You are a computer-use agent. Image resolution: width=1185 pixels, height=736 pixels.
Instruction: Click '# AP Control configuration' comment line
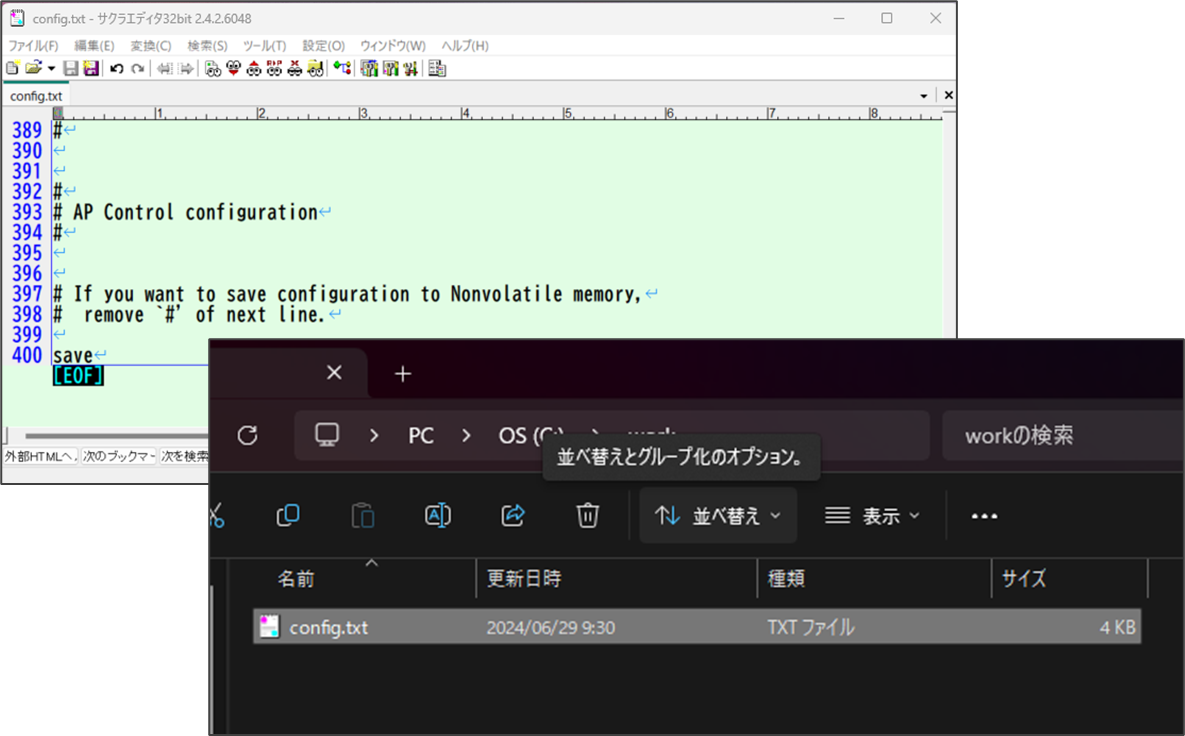tap(185, 212)
